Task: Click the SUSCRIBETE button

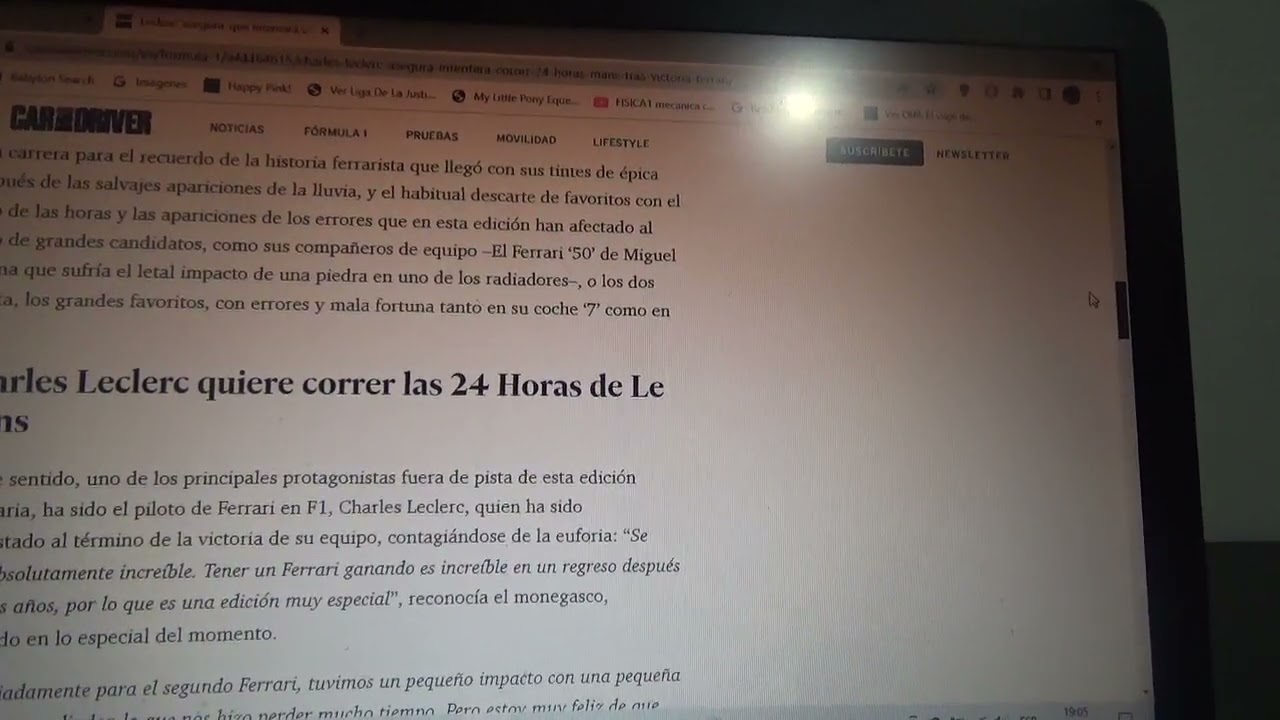Action: click(874, 152)
